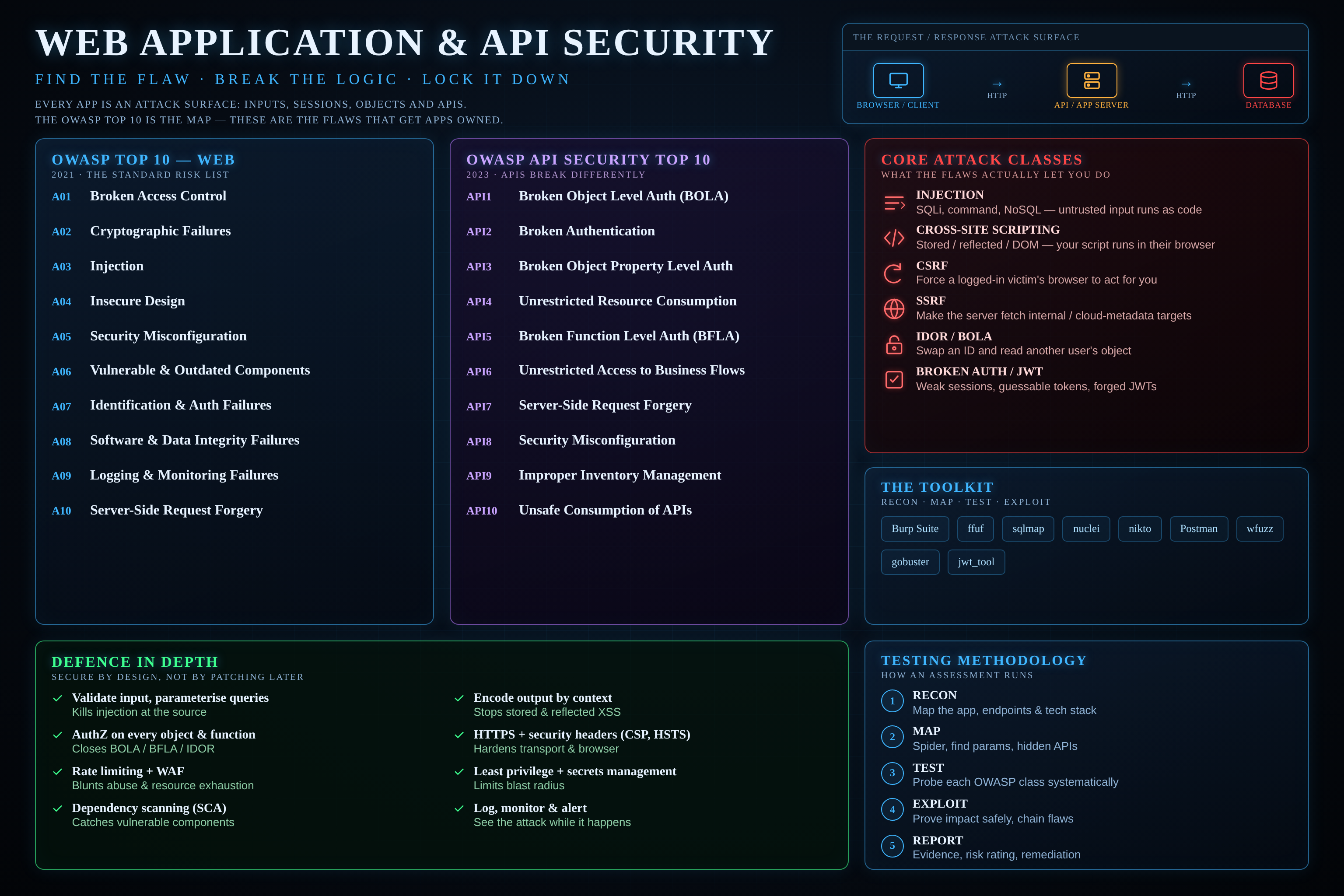
Task: Click the Core Attack Classes heading
Action: click(x=982, y=159)
